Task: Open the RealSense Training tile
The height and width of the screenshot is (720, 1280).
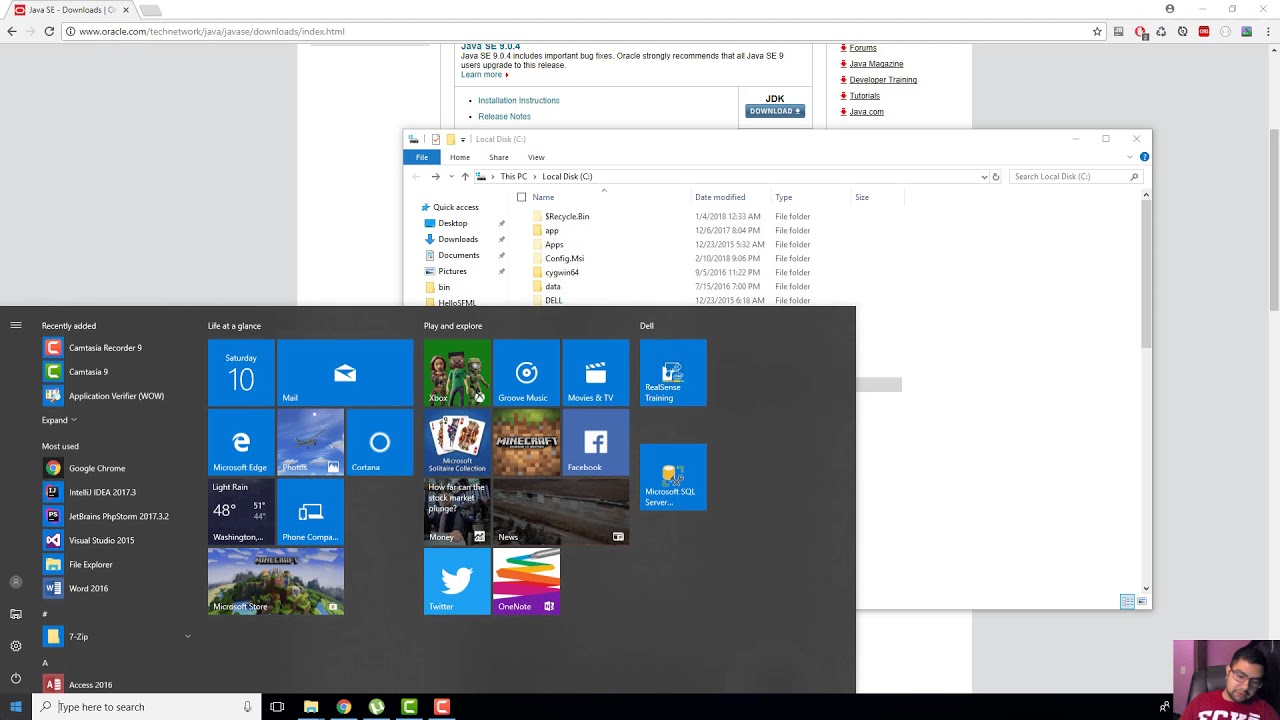Action: [673, 373]
